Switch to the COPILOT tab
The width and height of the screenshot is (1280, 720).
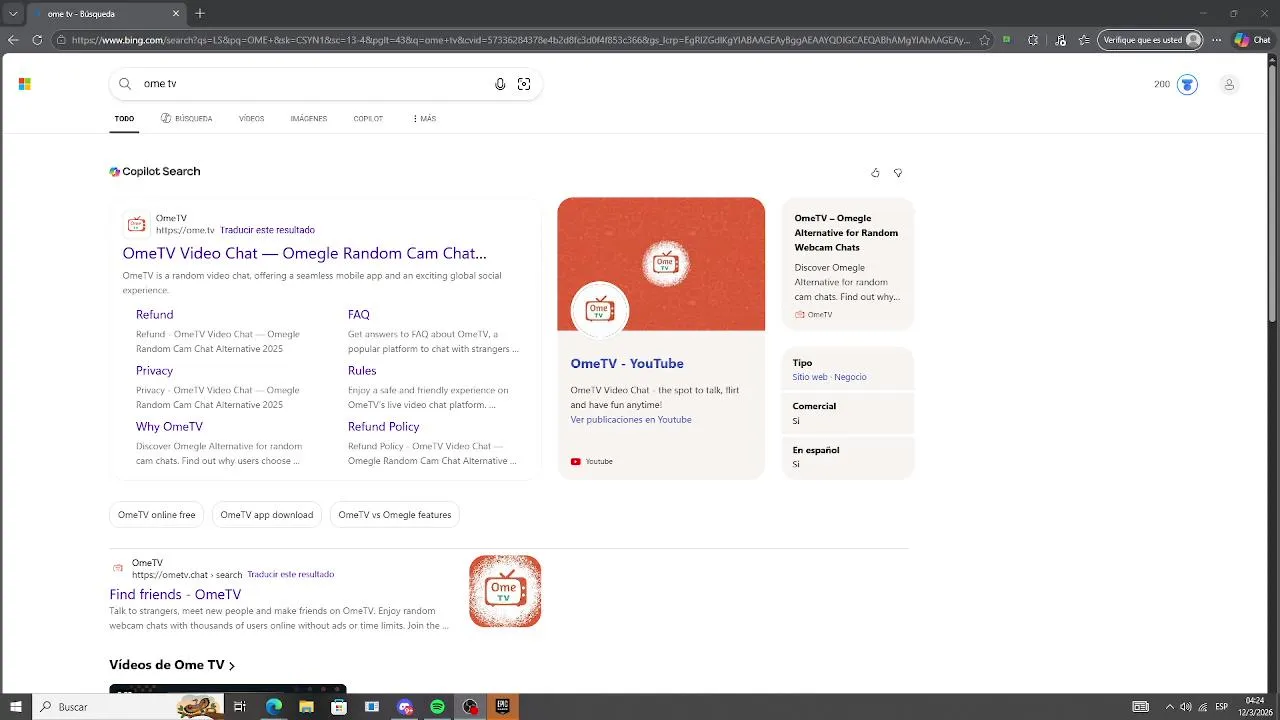pyautogui.click(x=368, y=118)
